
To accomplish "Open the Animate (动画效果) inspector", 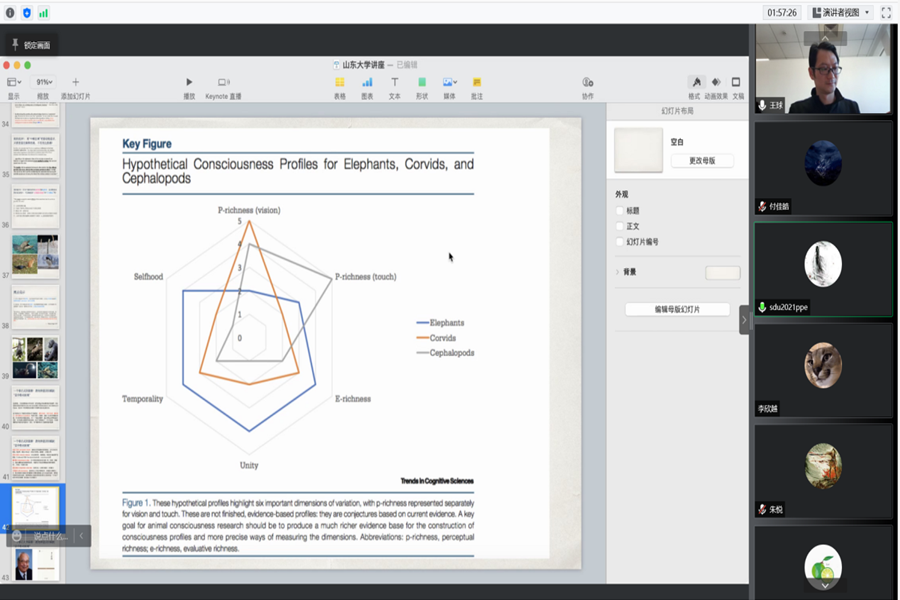I will tap(715, 83).
